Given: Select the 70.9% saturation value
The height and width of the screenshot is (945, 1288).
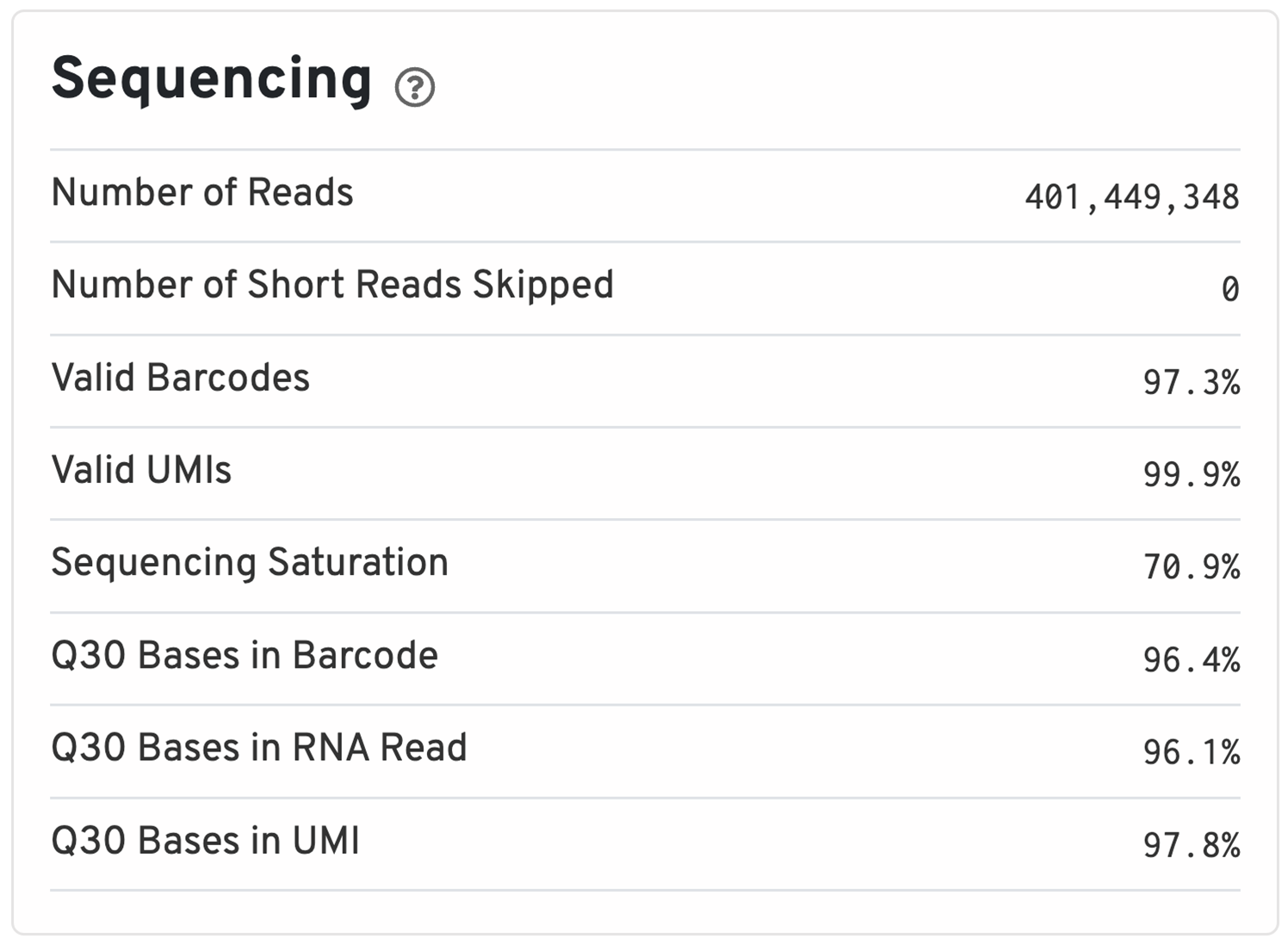Looking at the screenshot, I should pos(1191,567).
